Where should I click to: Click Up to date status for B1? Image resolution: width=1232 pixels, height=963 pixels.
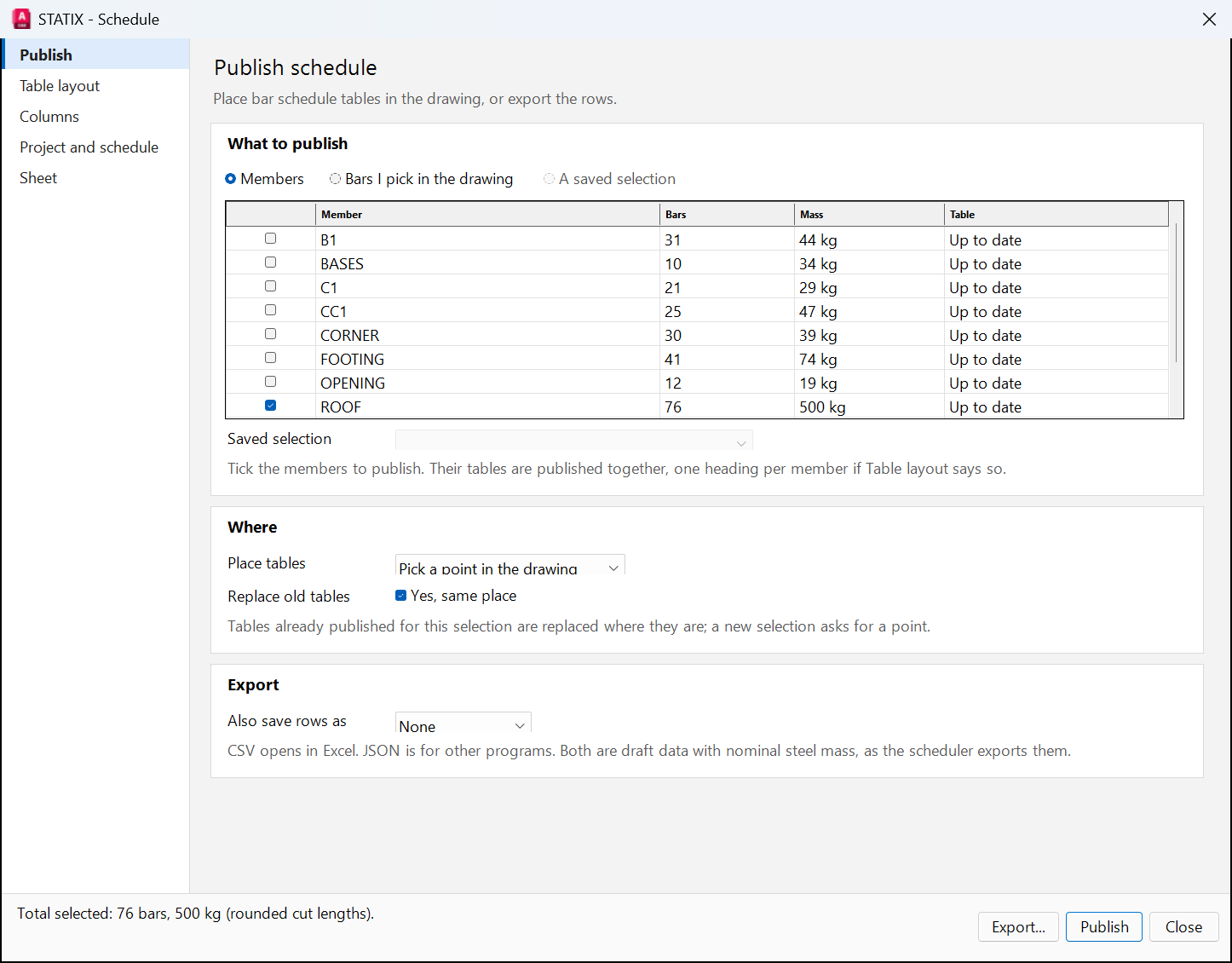click(985, 240)
